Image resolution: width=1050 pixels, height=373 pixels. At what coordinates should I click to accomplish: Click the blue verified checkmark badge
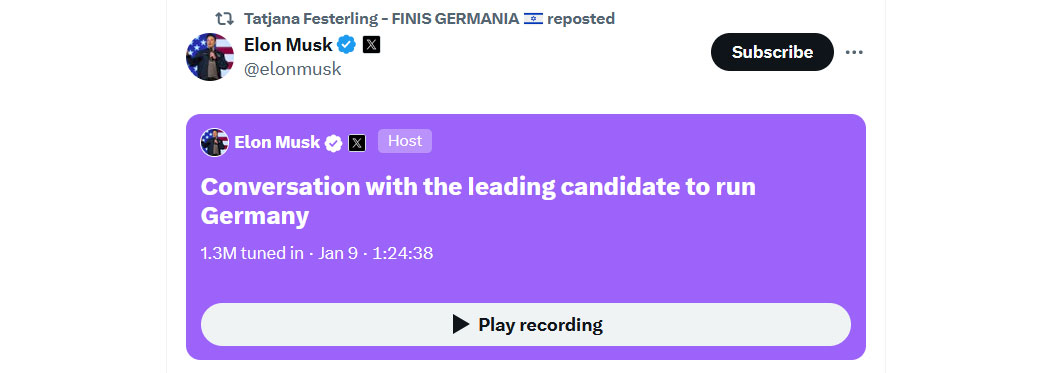click(346, 45)
